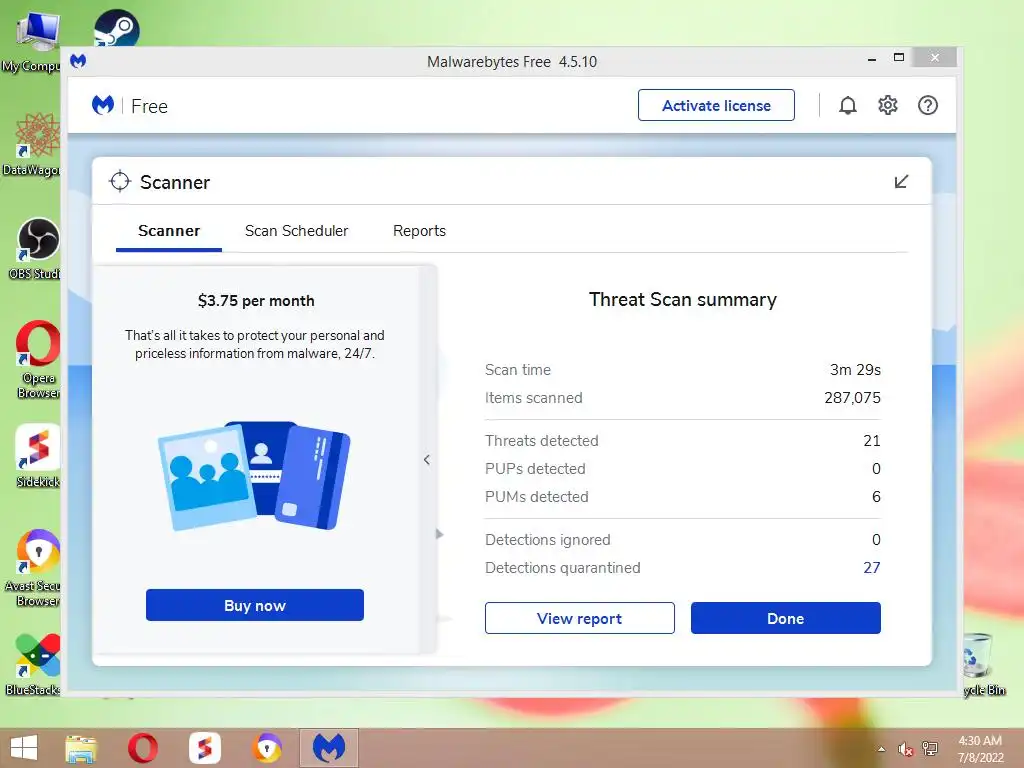The width and height of the screenshot is (1024, 768).
Task: Select the My Computer desktop icon
Action: (x=31, y=40)
